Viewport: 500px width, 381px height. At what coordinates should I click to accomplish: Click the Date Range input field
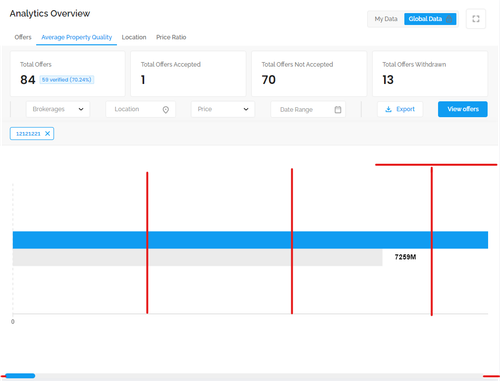pos(308,109)
